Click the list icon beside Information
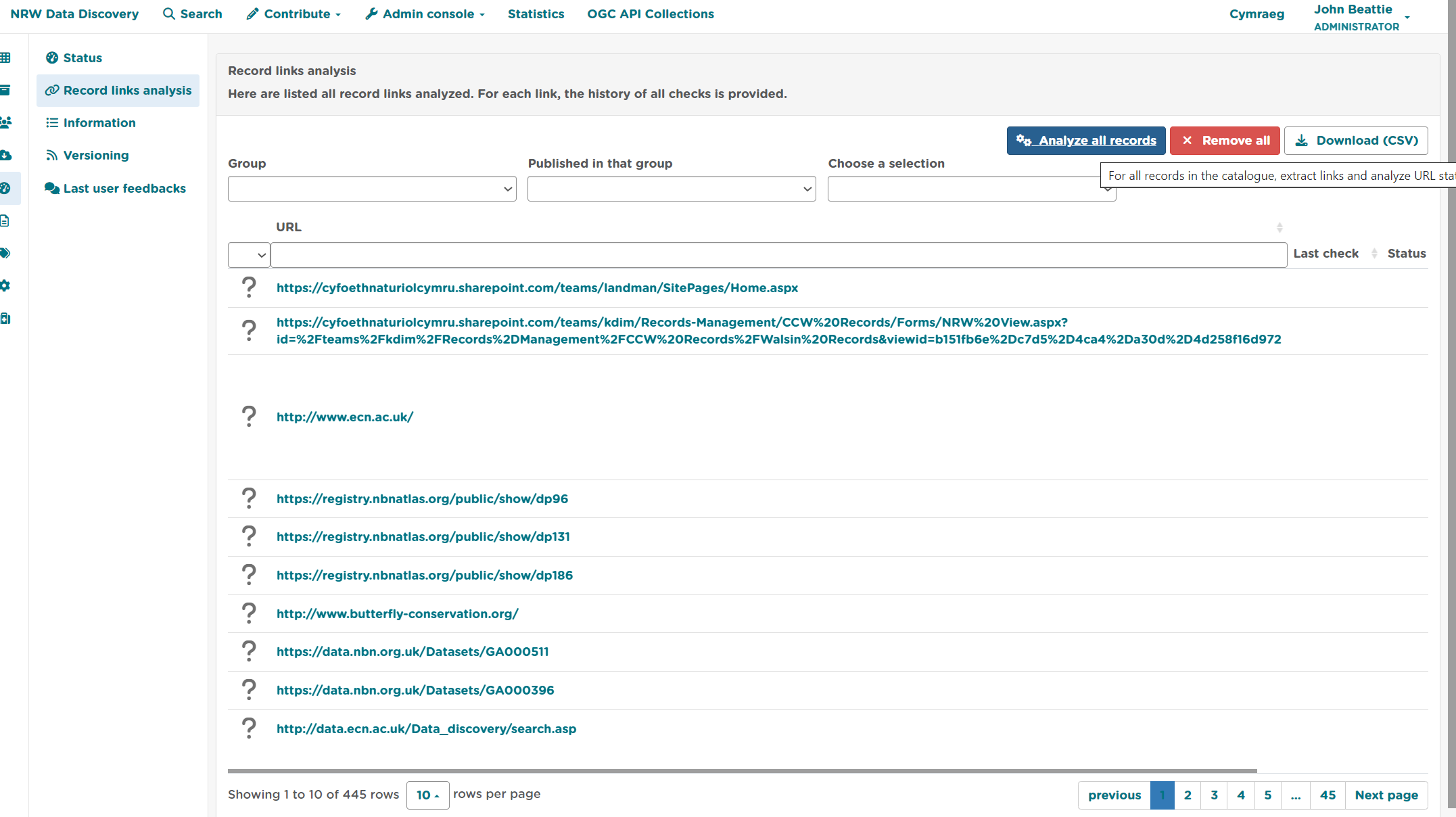 click(x=52, y=122)
